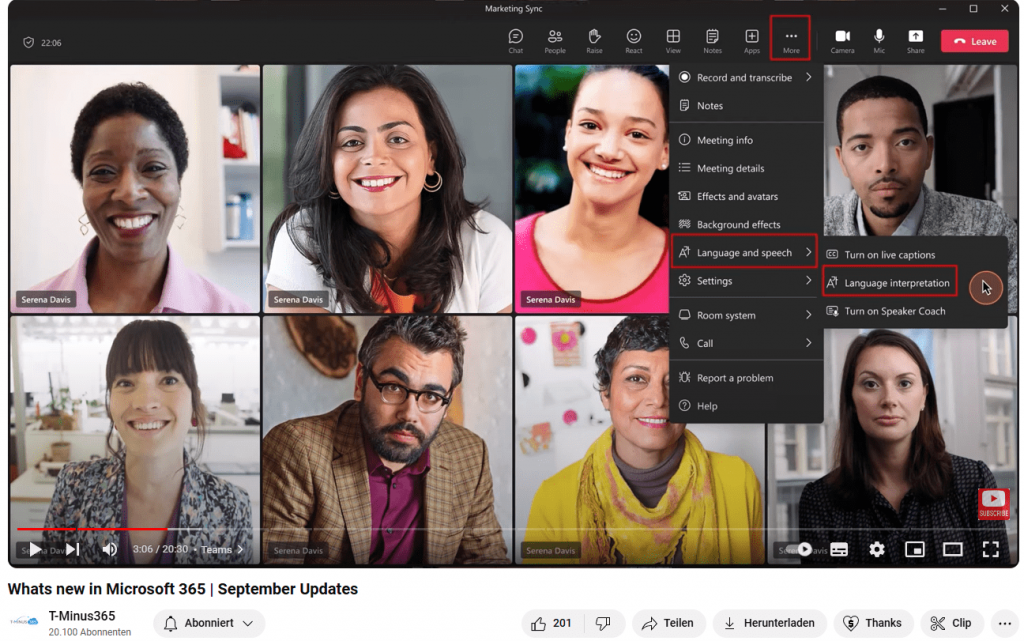Click the Thanks button
This screenshot has width=1024, height=641.
click(872, 623)
